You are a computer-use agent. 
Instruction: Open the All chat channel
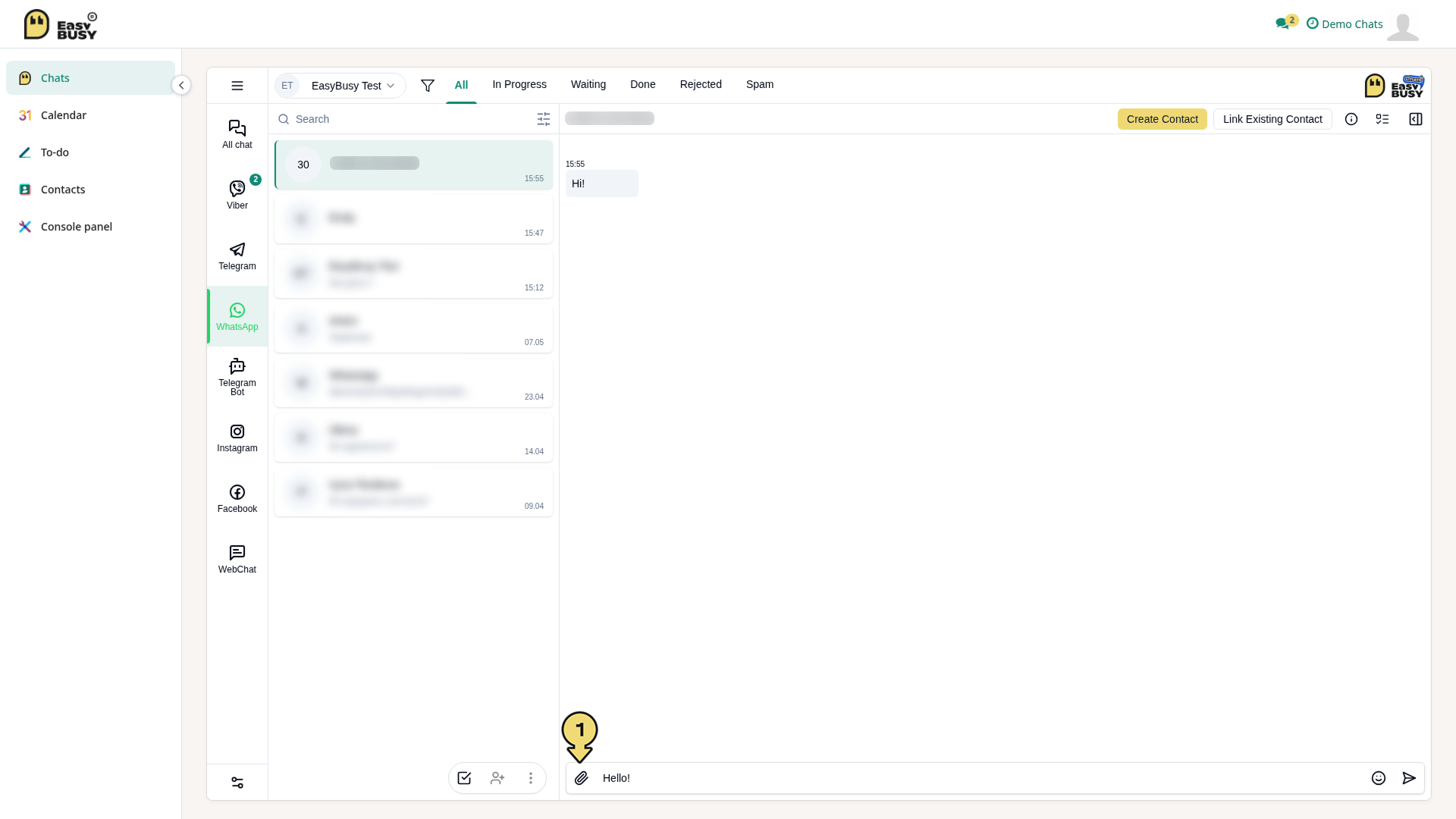(x=237, y=134)
